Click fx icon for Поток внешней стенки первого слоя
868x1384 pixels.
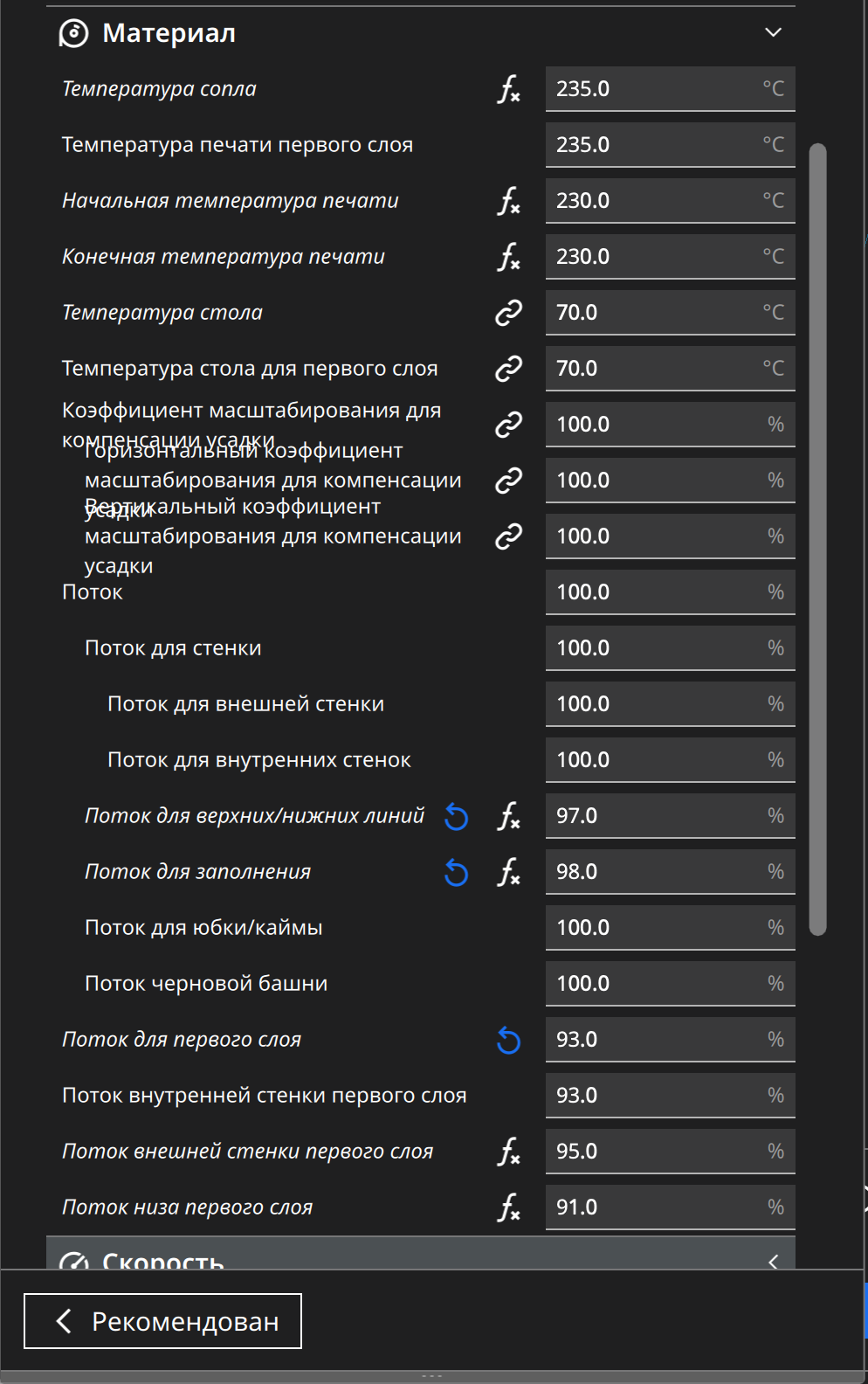pos(509,1152)
